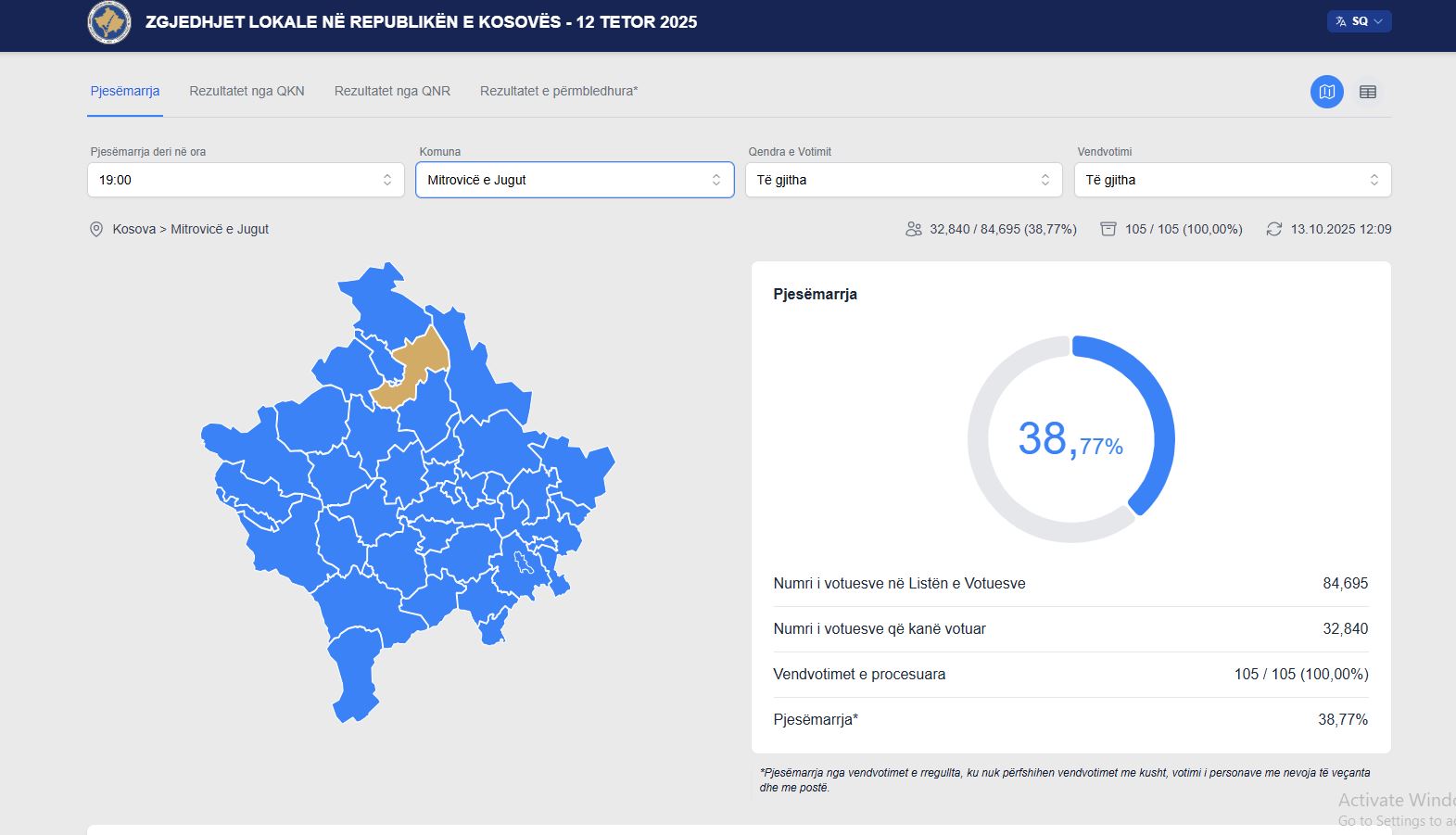Go to Rezultatet e përmbledhura tab

tap(559, 91)
